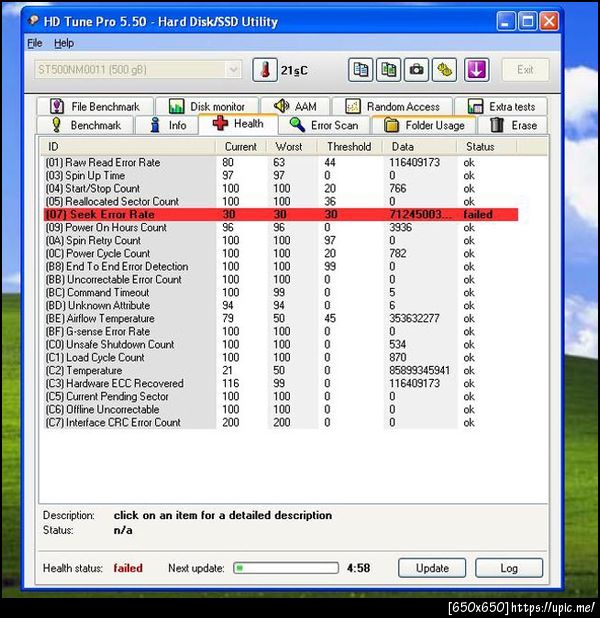Select the (05) Reallocated Sector Count row

coord(281,201)
